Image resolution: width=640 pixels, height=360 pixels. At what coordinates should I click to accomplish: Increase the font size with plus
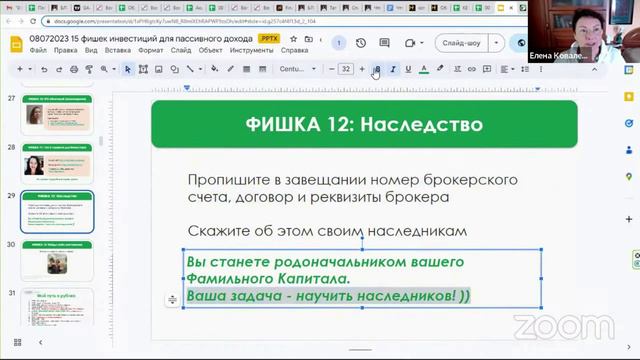362,69
